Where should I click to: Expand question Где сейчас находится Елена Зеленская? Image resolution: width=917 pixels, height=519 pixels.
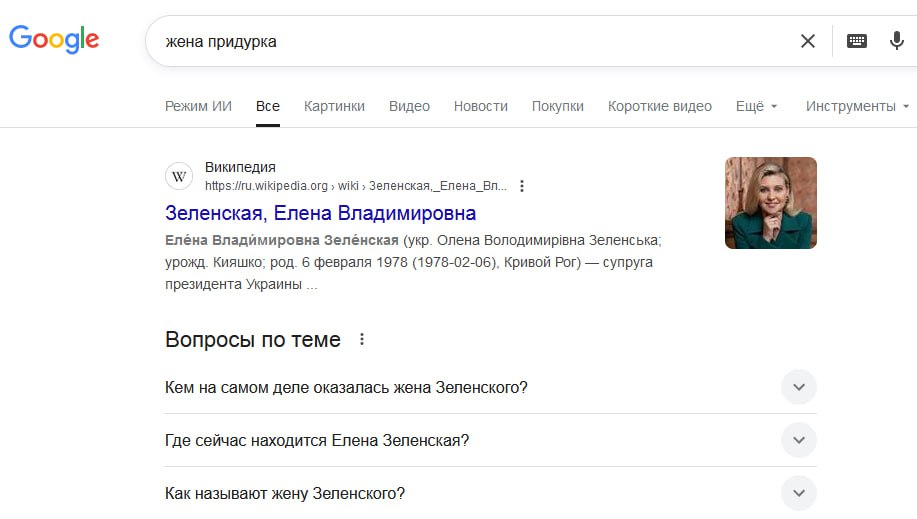(798, 440)
